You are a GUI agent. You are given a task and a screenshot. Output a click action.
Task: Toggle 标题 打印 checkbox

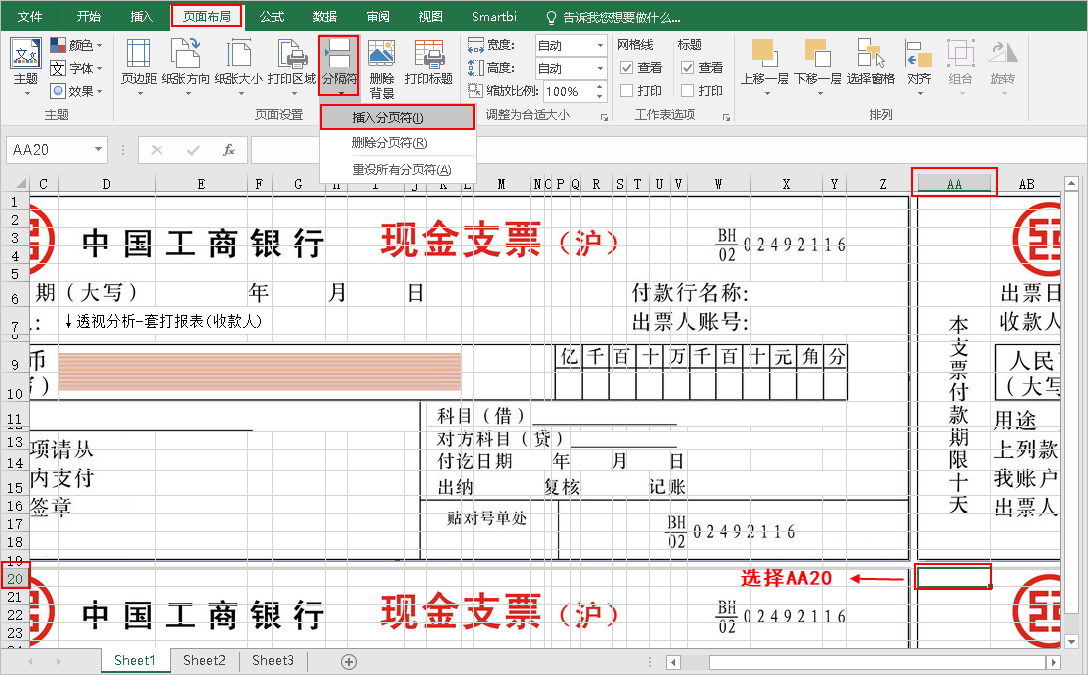coord(688,91)
